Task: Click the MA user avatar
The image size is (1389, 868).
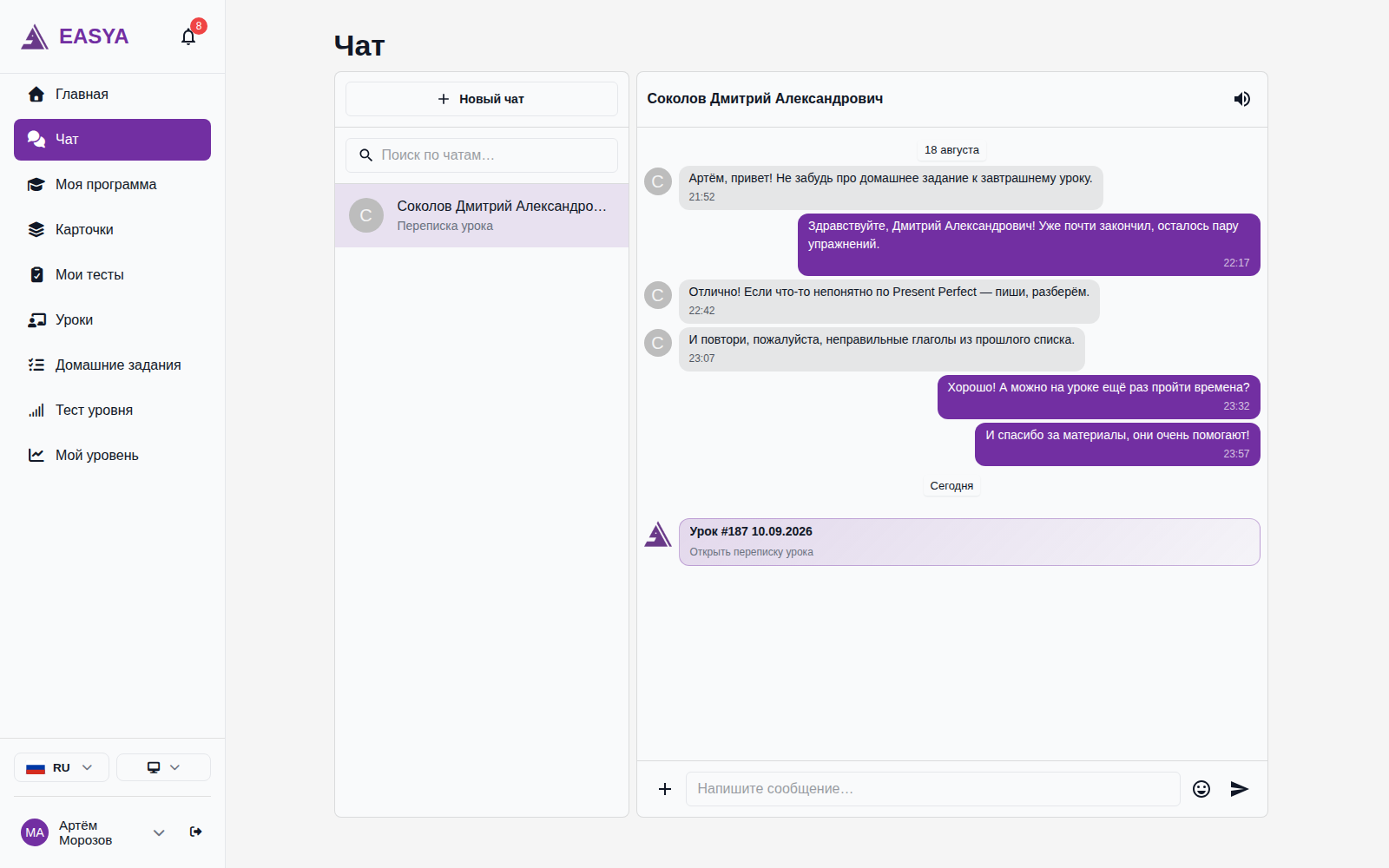Action: click(35, 832)
